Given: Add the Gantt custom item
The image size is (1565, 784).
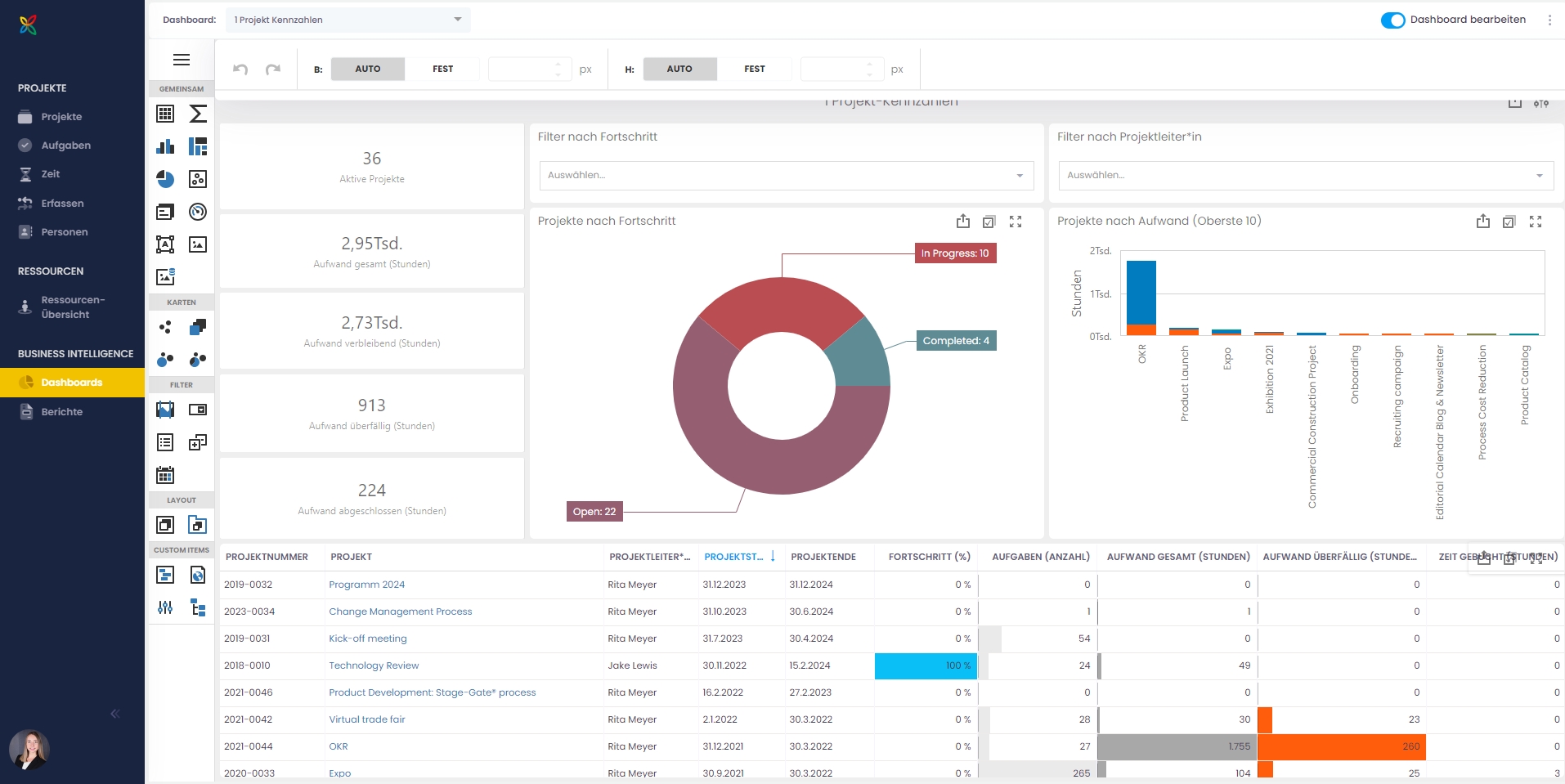Looking at the screenshot, I should 165,575.
